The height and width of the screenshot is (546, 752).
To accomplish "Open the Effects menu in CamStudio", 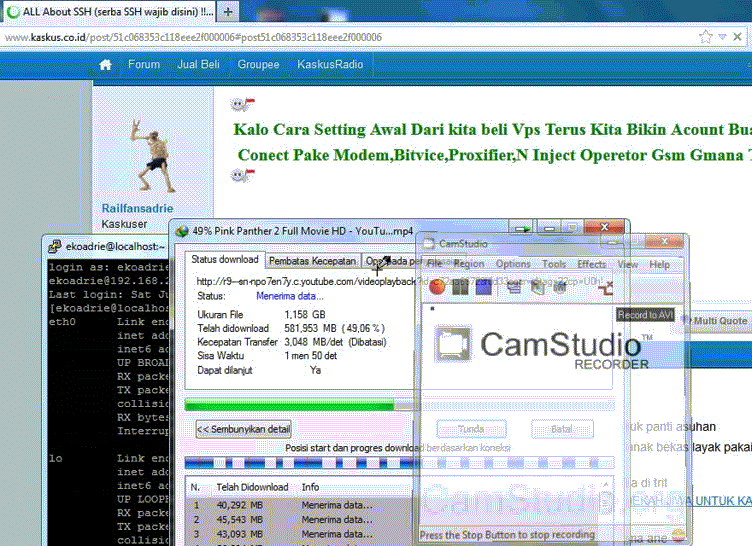I will click(x=592, y=264).
